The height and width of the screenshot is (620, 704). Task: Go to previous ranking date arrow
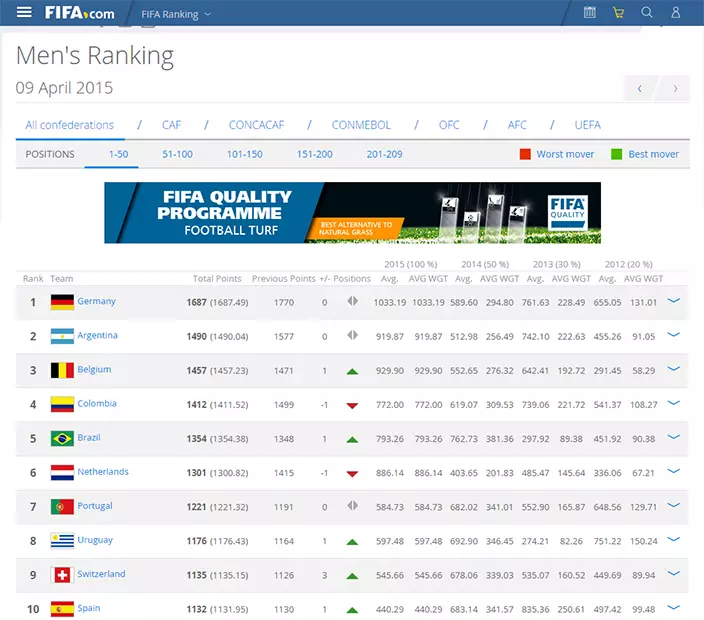(x=640, y=89)
